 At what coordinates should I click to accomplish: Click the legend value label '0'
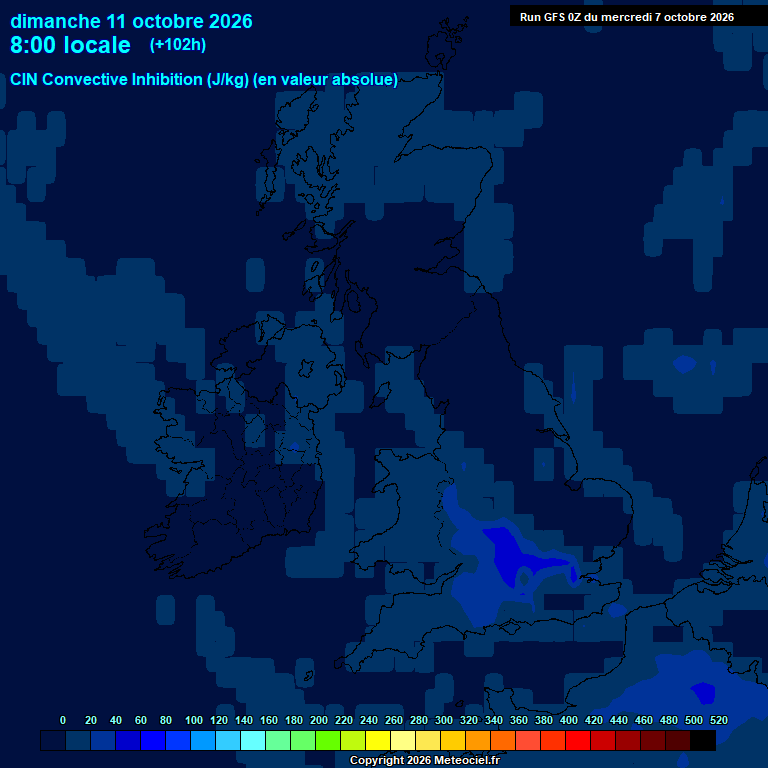click(x=63, y=720)
